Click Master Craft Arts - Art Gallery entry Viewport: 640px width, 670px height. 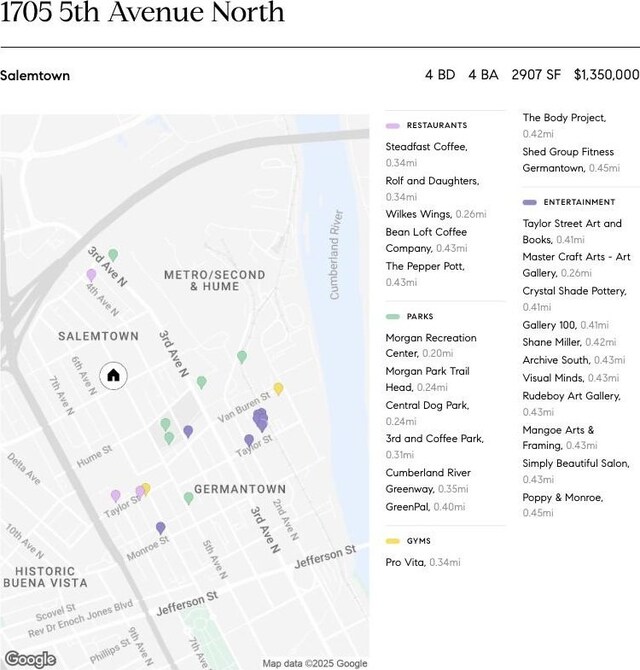(576, 264)
